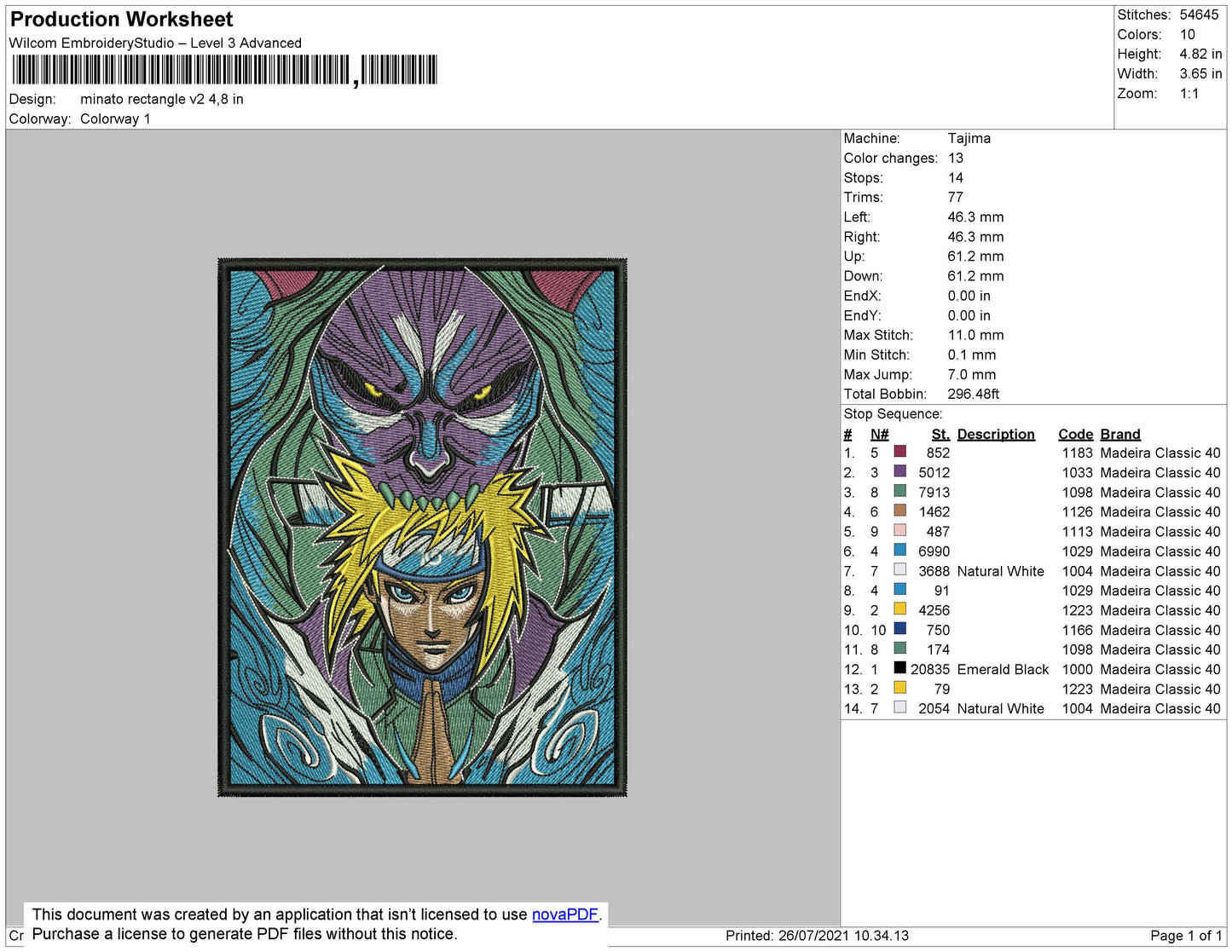Click the 'N#' column header
Image resolution: width=1232 pixels, height=952 pixels.
880,435
